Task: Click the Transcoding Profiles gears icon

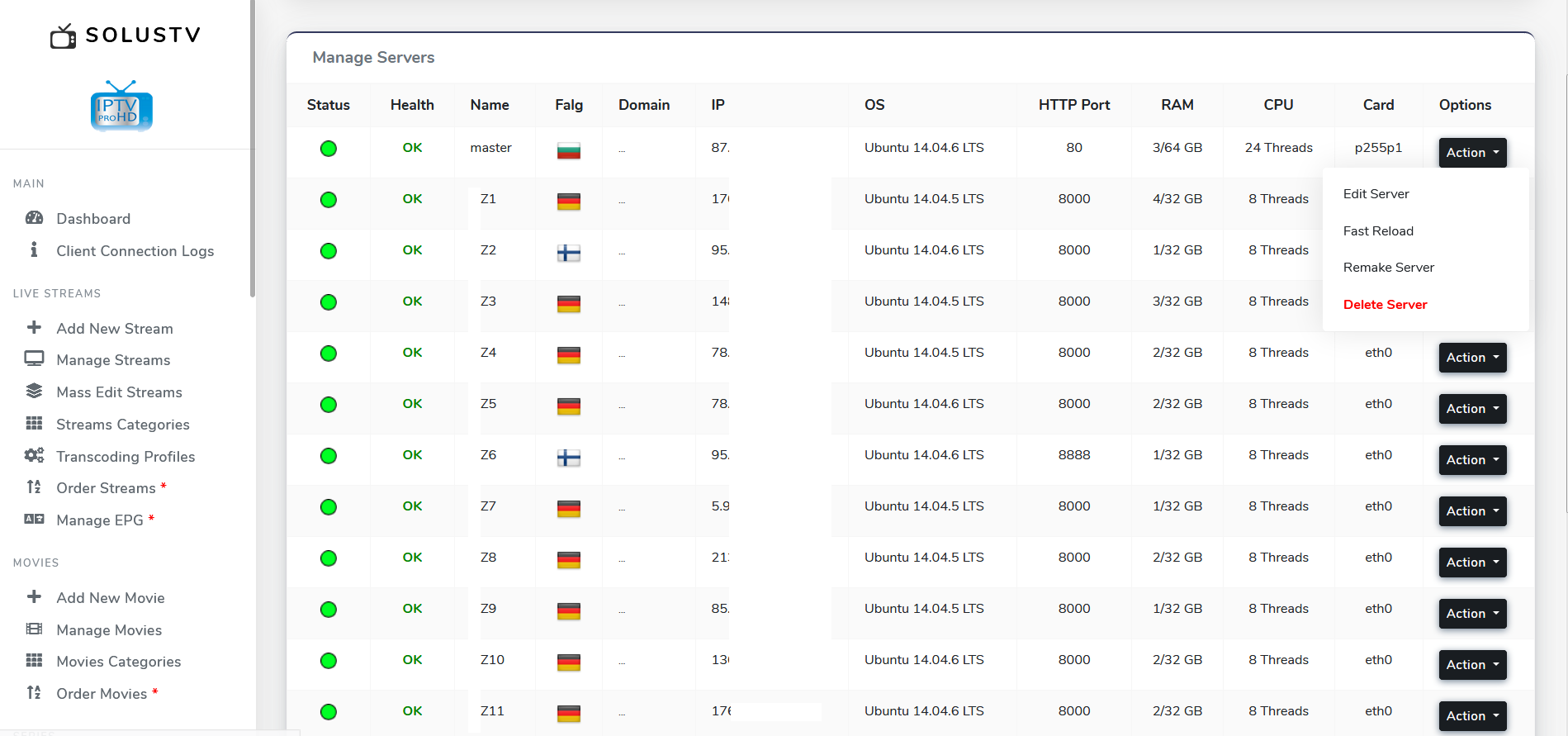Action: pyautogui.click(x=34, y=456)
